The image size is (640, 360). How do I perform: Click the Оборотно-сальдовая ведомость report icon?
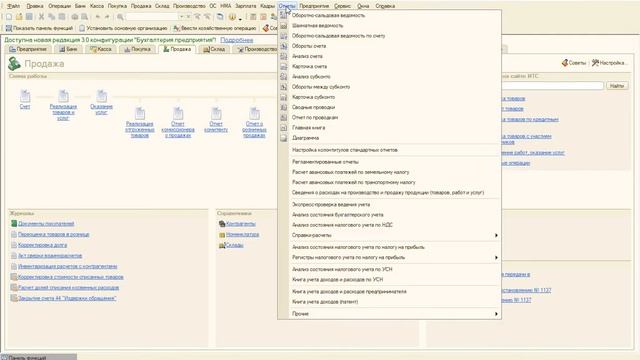pos(284,16)
